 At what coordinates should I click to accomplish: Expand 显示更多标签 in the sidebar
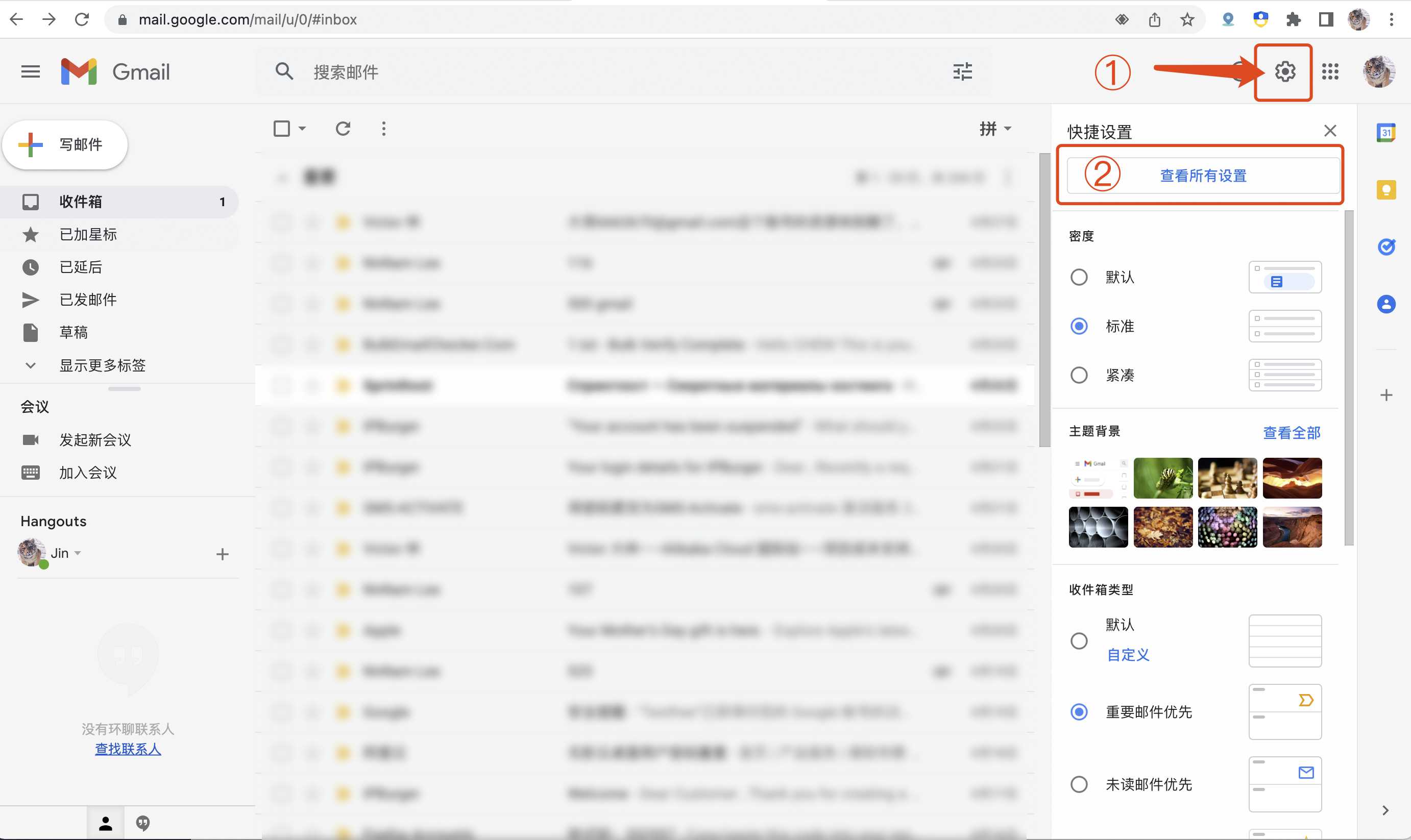103,366
